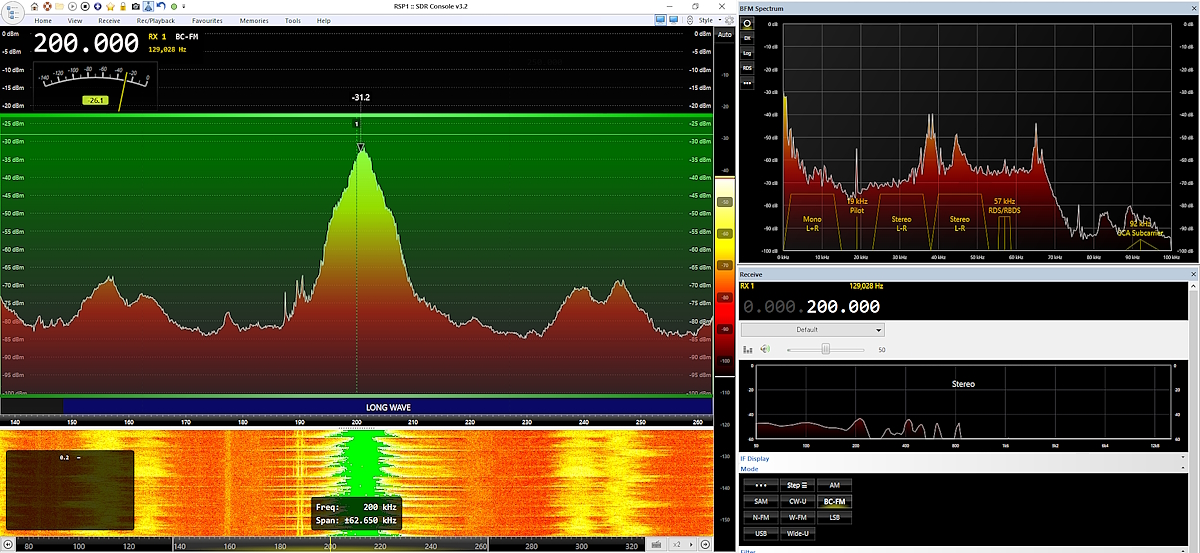Toggle the RDS button in BFM Spectrum
Image resolution: width=1200 pixels, height=553 pixels.
(x=747, y=68)
